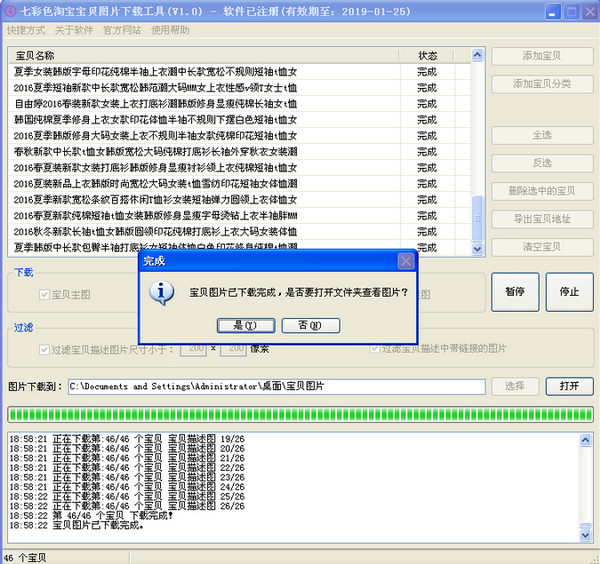This screenshot has height=564, width=600.
Task: Minimize the application window
Action: tap(553, 12)
